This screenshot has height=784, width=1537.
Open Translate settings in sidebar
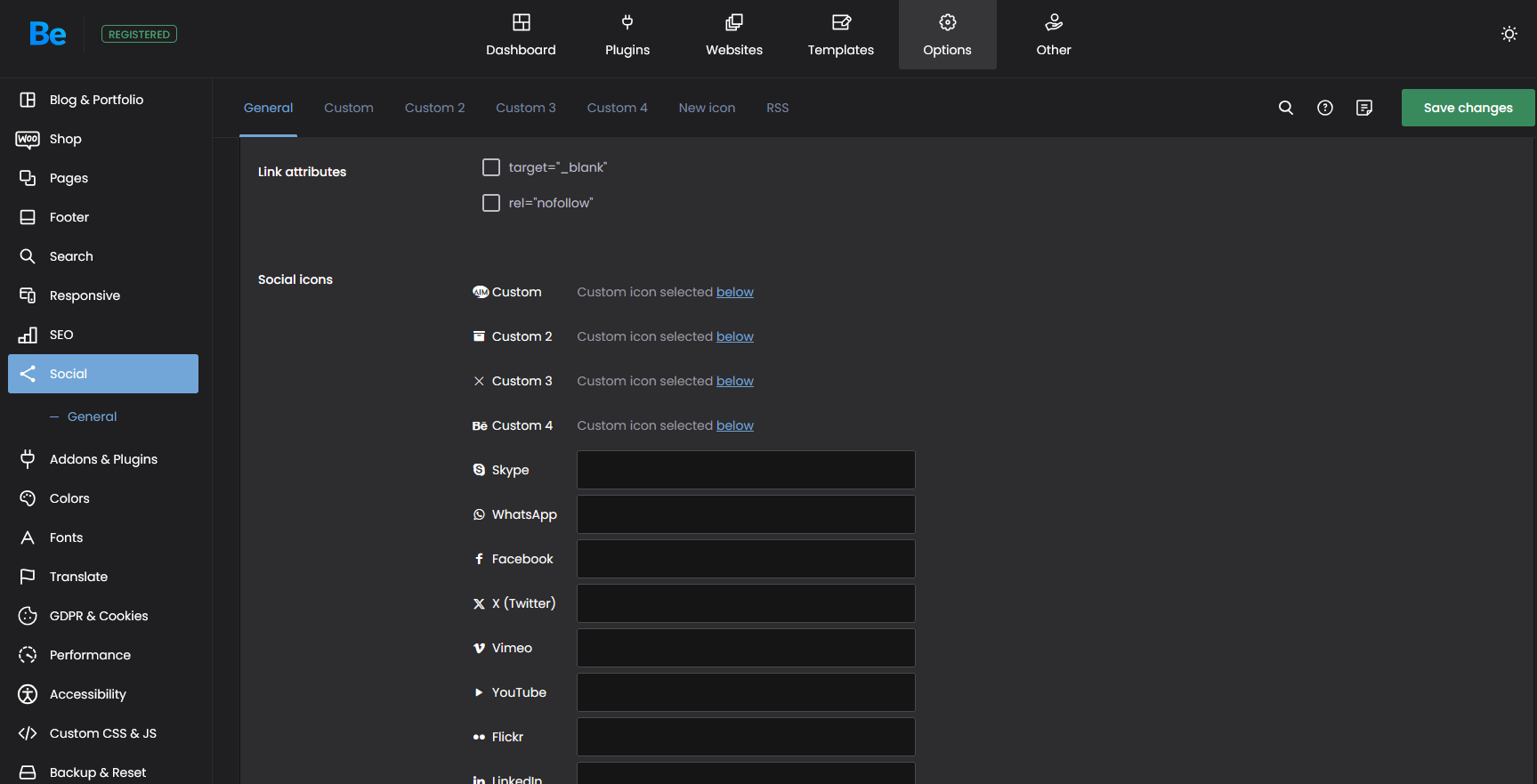(x=103, y=577)
